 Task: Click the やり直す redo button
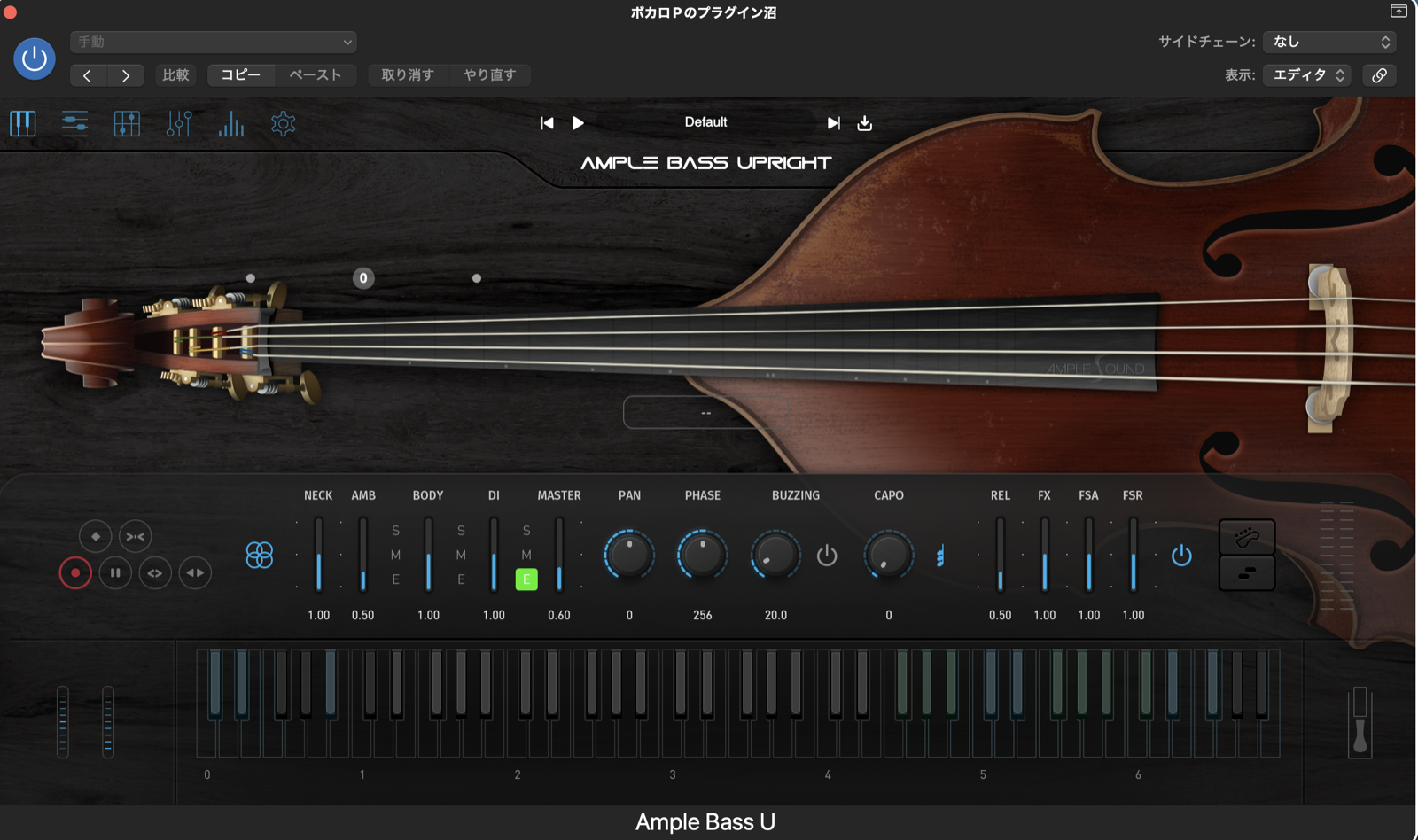click(x=490, y=75)
